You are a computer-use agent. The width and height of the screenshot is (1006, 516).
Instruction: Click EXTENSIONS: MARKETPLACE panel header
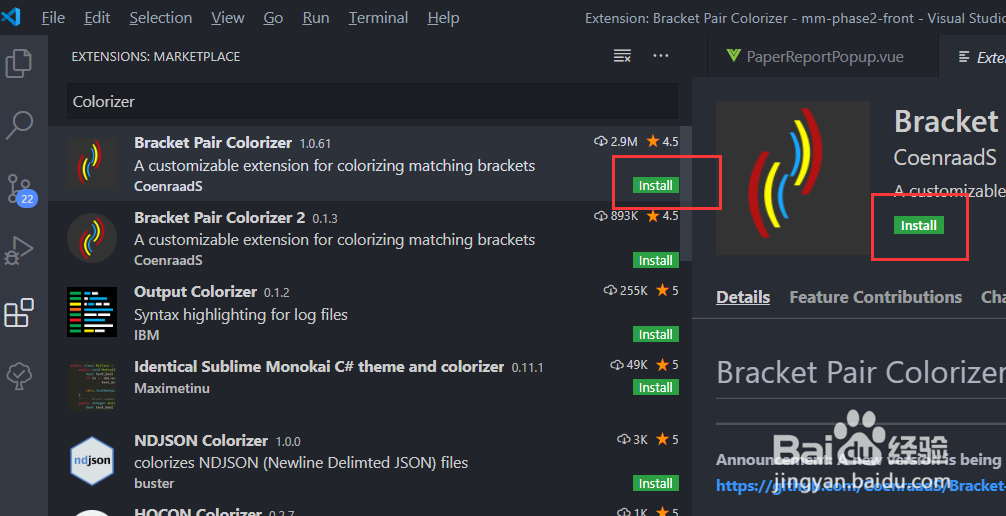pos(156,56)
